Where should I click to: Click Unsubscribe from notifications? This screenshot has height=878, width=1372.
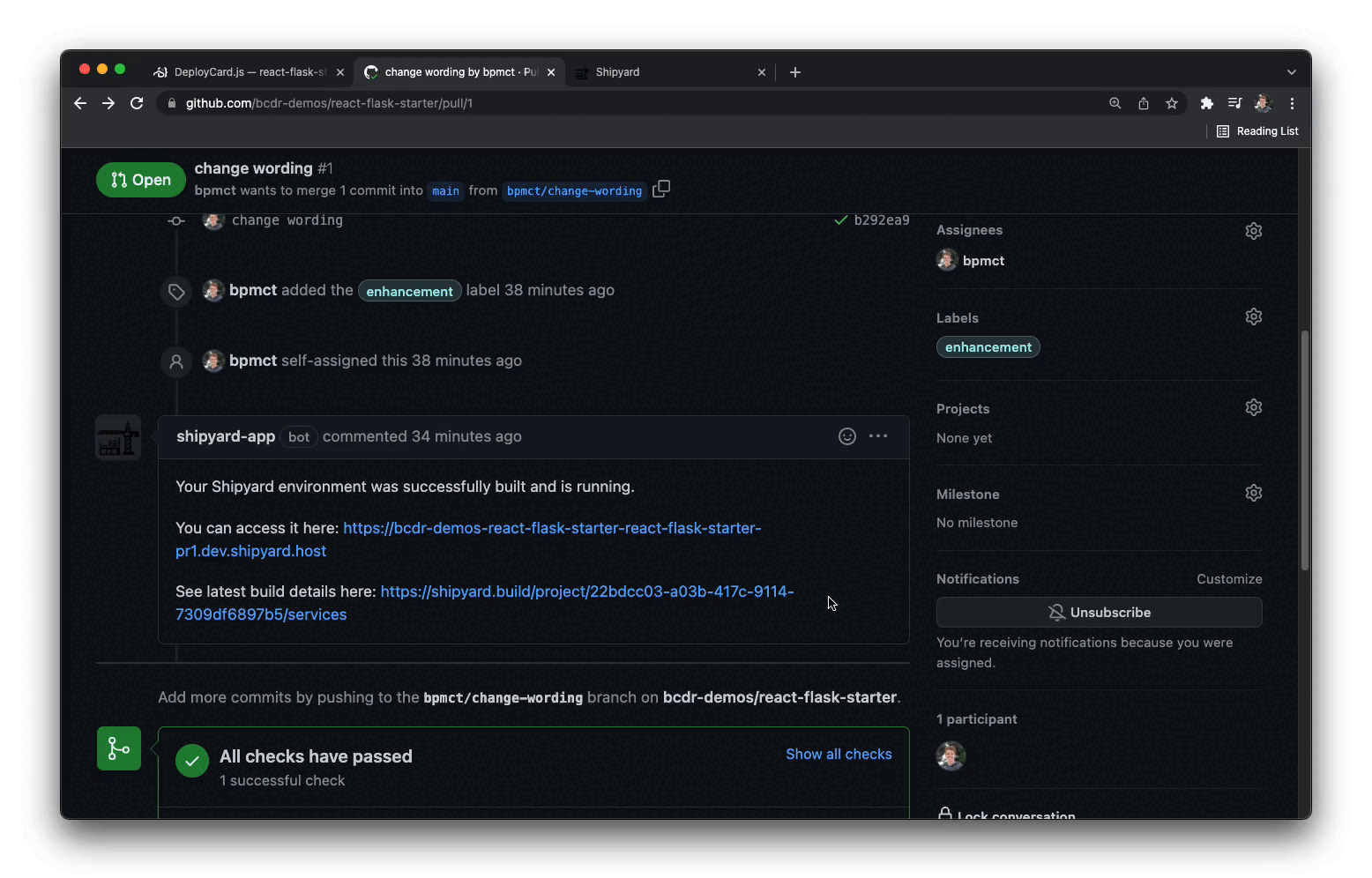tap(1099, 613)
